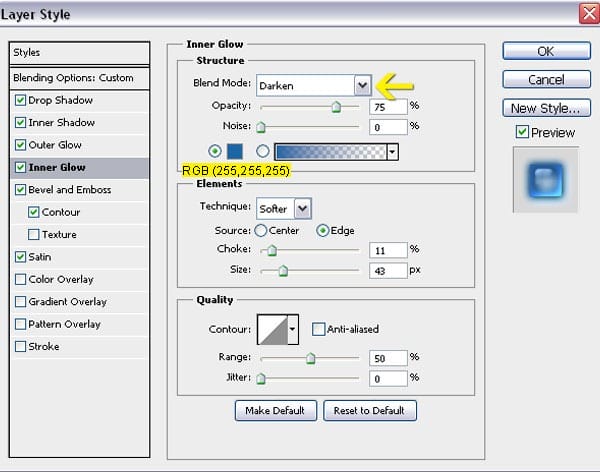
Task: Click the Opacity value field
Action: pyautogui.click(x=388, y=107)
